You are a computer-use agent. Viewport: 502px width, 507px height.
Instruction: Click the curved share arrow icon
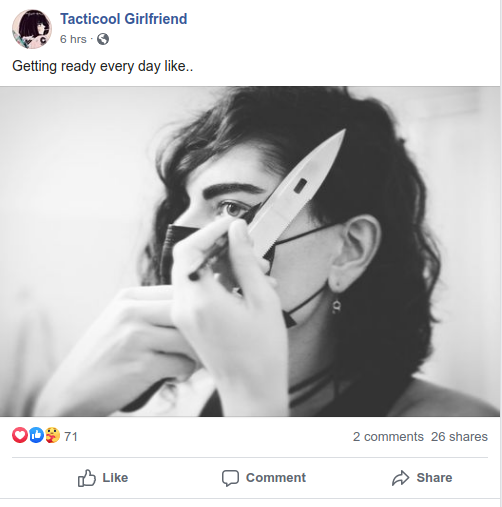click(400, 478)
